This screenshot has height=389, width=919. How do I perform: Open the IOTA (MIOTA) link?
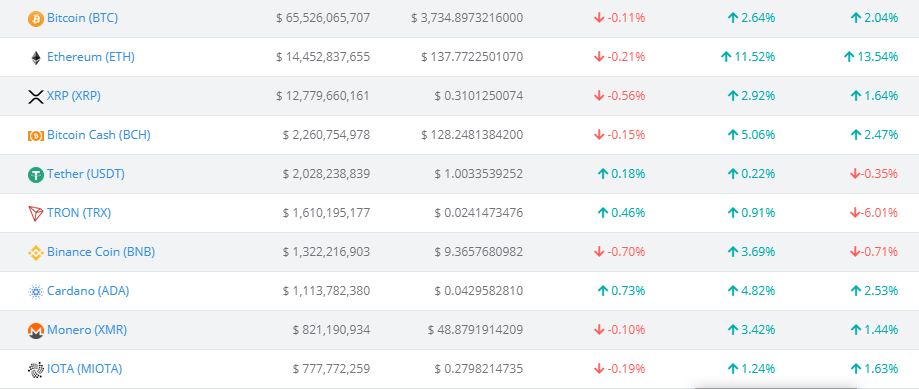pyautogui.click(x=85, y=369)
